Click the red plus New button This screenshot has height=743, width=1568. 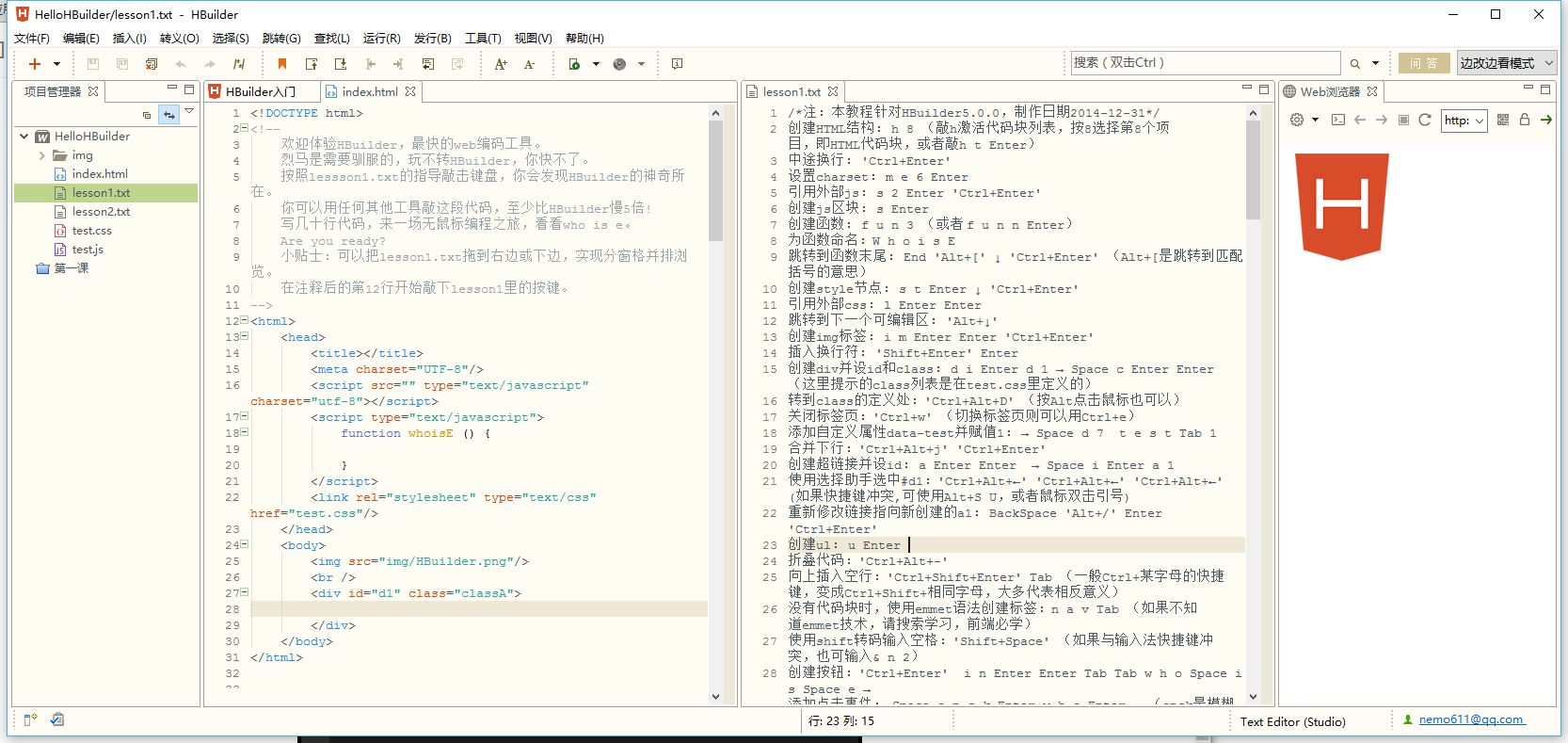point(35,64)
